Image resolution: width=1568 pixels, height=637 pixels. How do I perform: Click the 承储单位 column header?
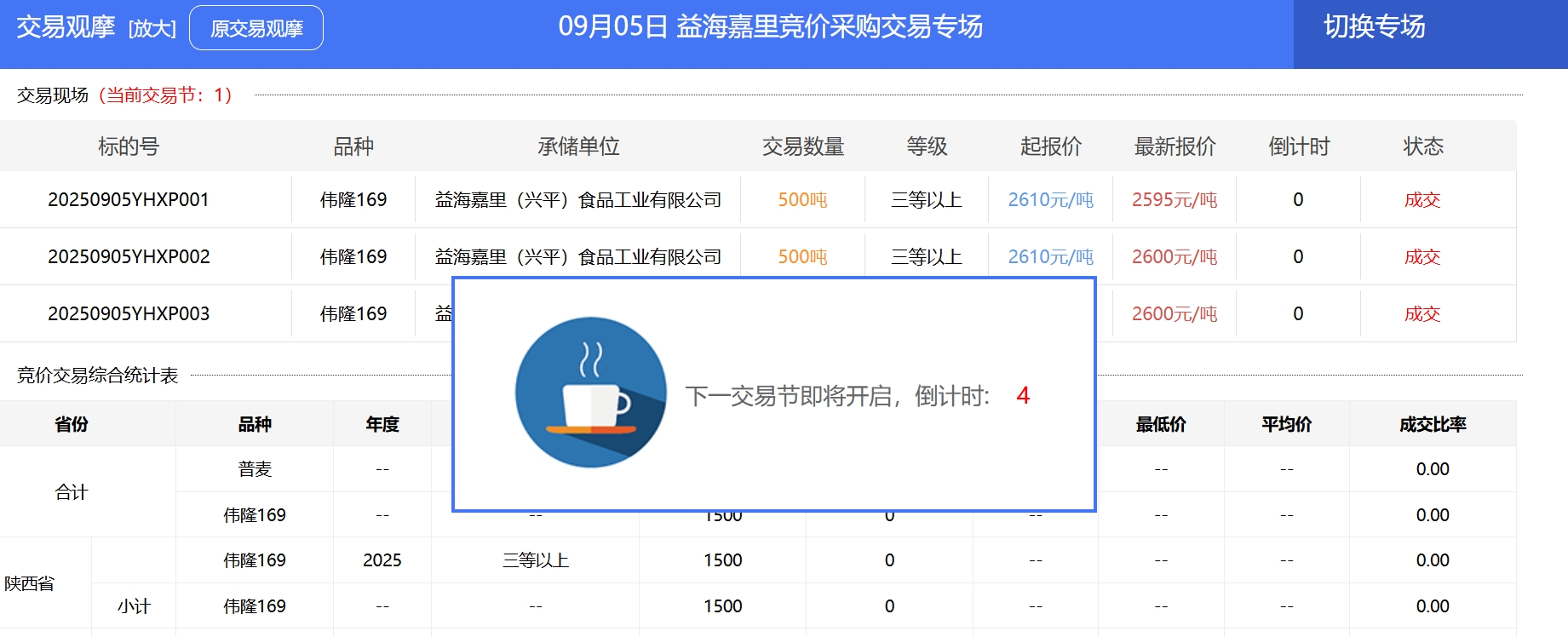click(578, 146)
